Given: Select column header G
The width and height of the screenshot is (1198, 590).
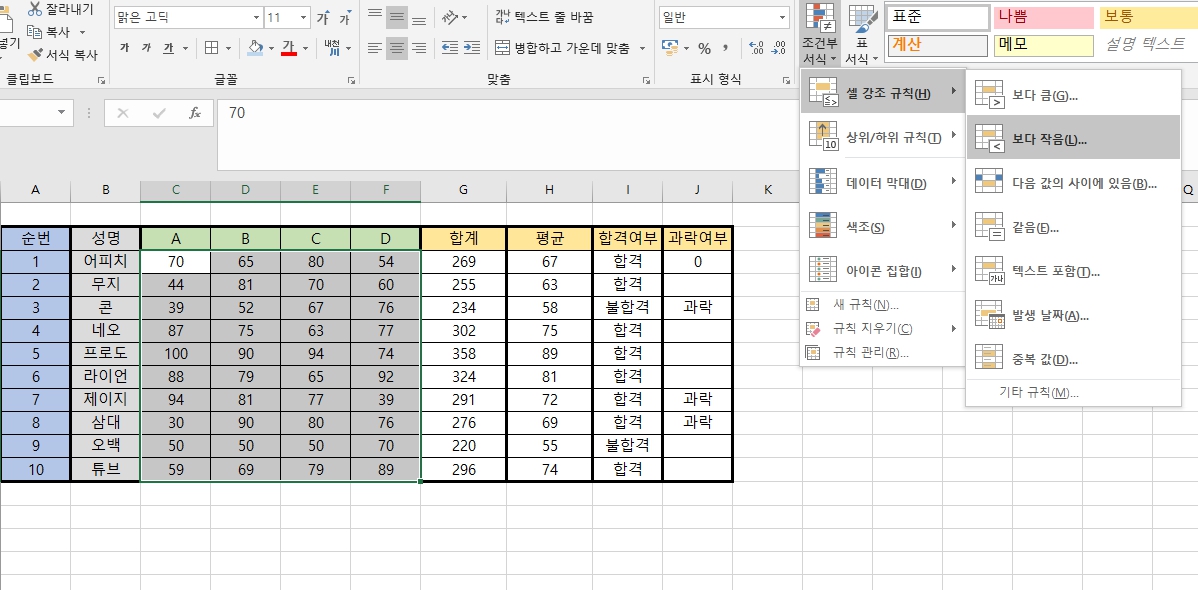Looking at the screenshot, I should click(x=463, y=191).
